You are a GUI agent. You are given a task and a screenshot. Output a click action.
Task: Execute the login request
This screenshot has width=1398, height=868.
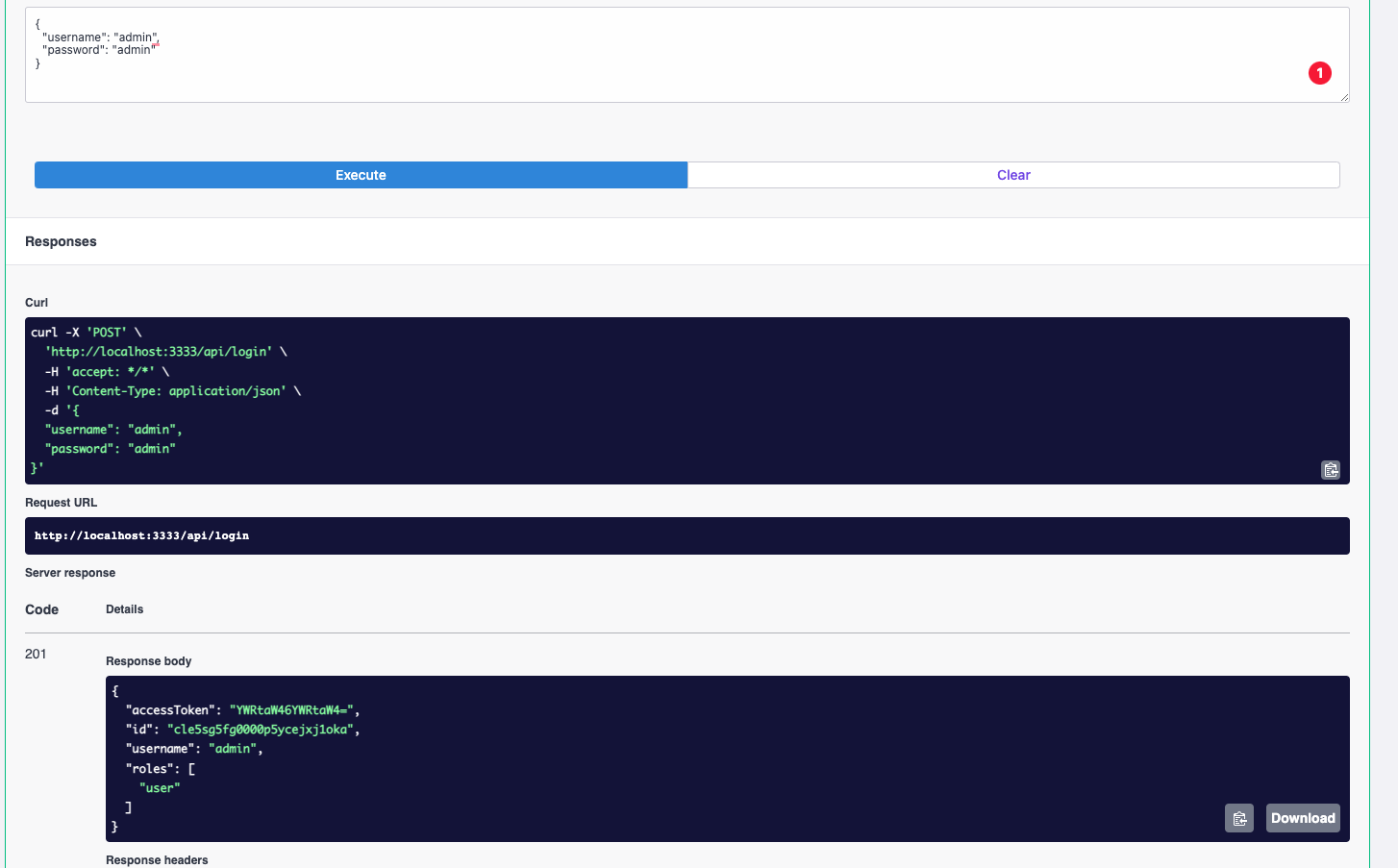click(361, 174)
